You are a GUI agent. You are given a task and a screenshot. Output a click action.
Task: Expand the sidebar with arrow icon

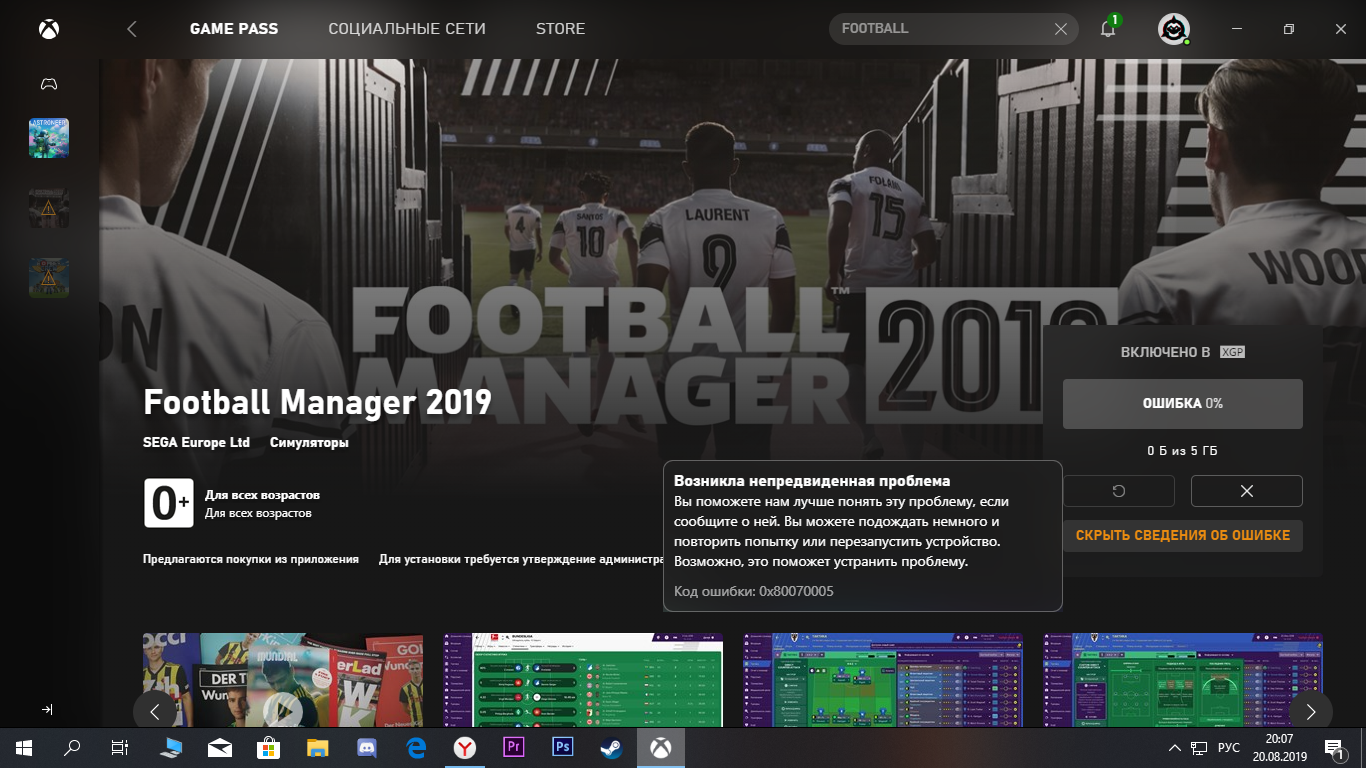click(x=47, y=709)
